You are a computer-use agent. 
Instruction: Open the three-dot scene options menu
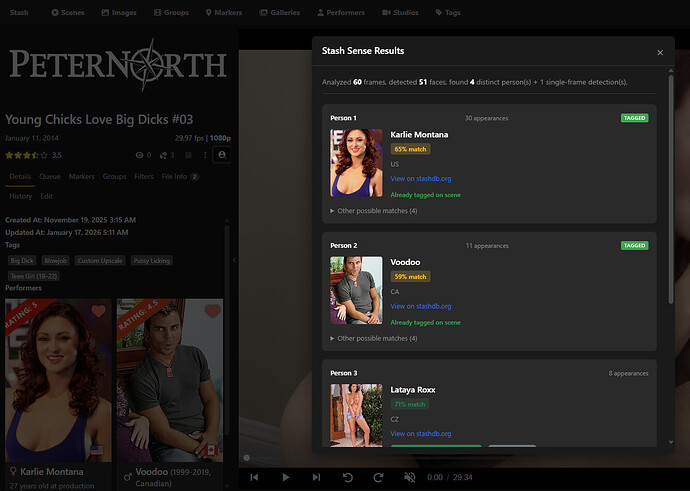[x=205, y=155]
